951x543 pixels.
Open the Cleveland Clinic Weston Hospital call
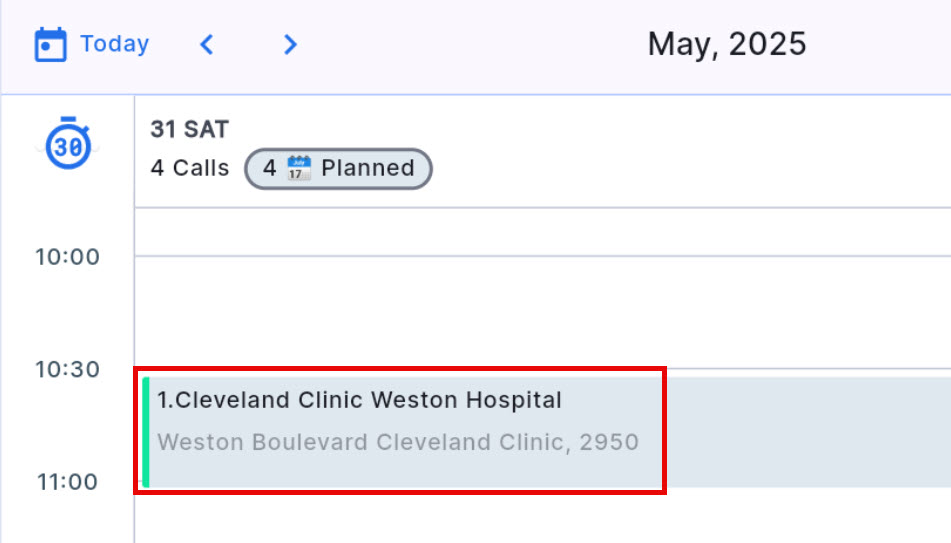tap(360, 401)
